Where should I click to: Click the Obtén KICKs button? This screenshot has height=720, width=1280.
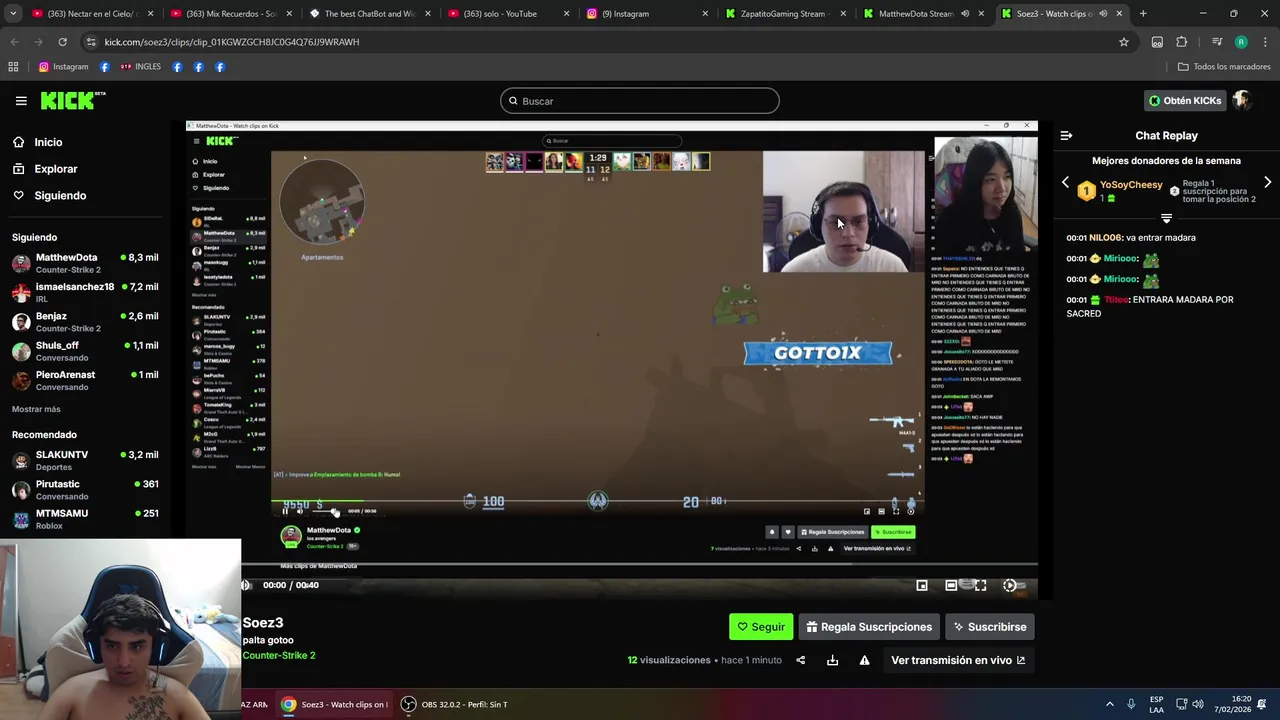1185,101
